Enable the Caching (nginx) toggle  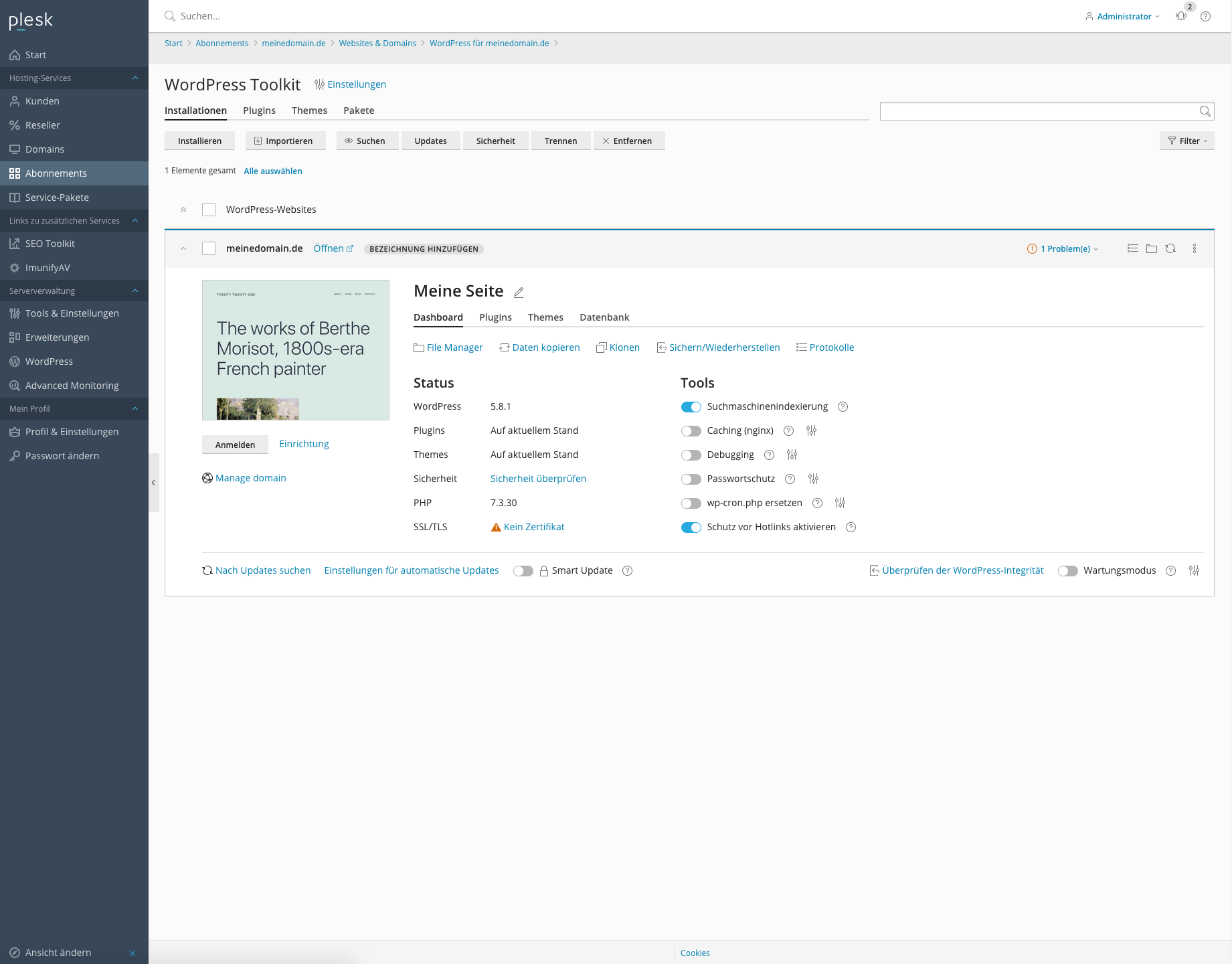(x=691, y=431)
